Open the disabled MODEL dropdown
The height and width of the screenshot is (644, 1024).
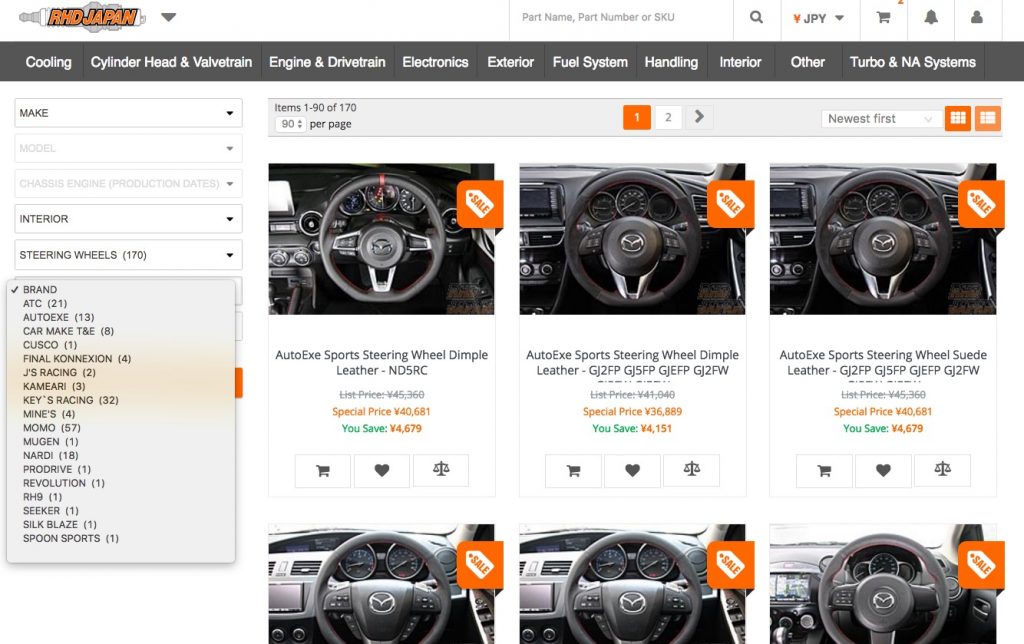click(128, 148)
